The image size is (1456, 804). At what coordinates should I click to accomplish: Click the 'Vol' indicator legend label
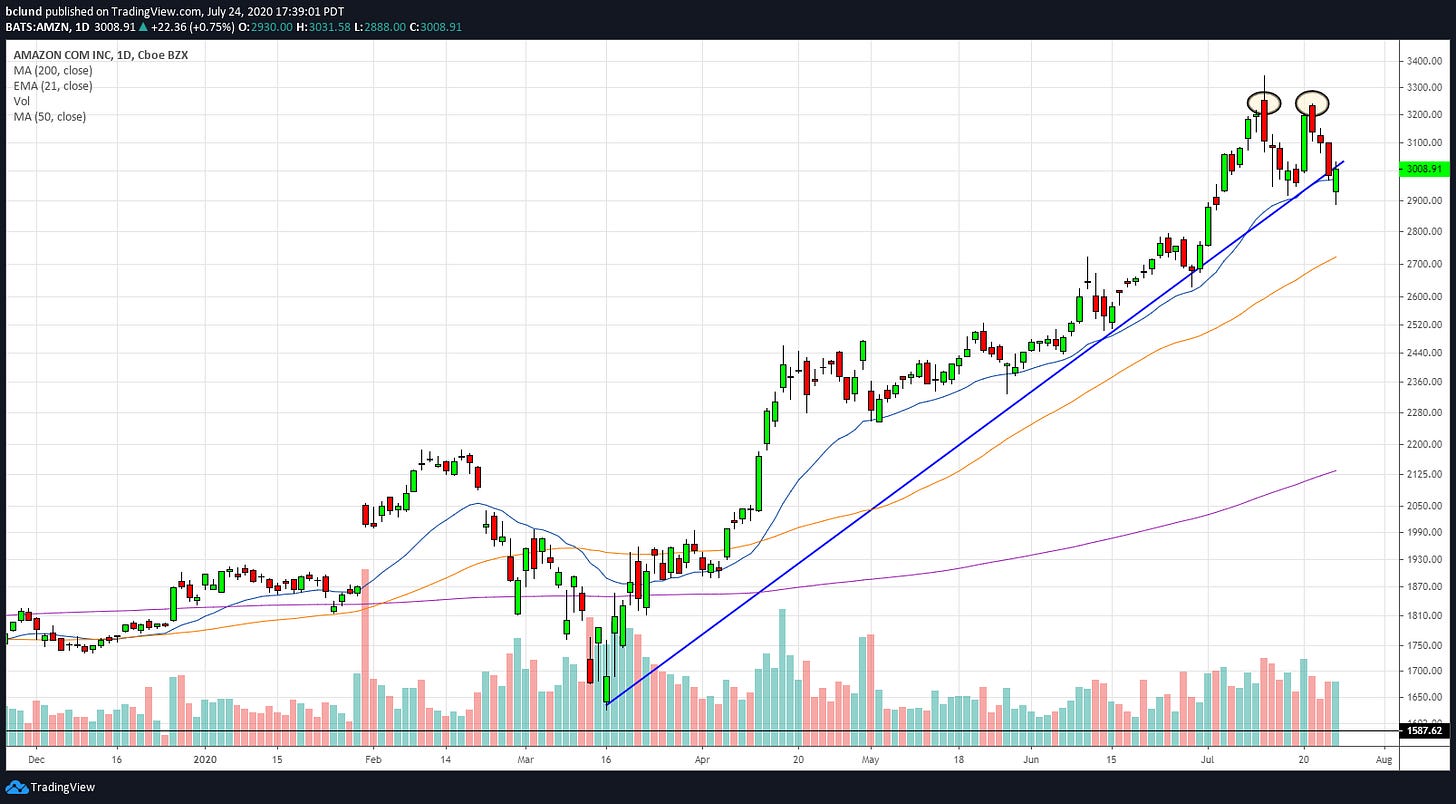click(x=22, y=101)
